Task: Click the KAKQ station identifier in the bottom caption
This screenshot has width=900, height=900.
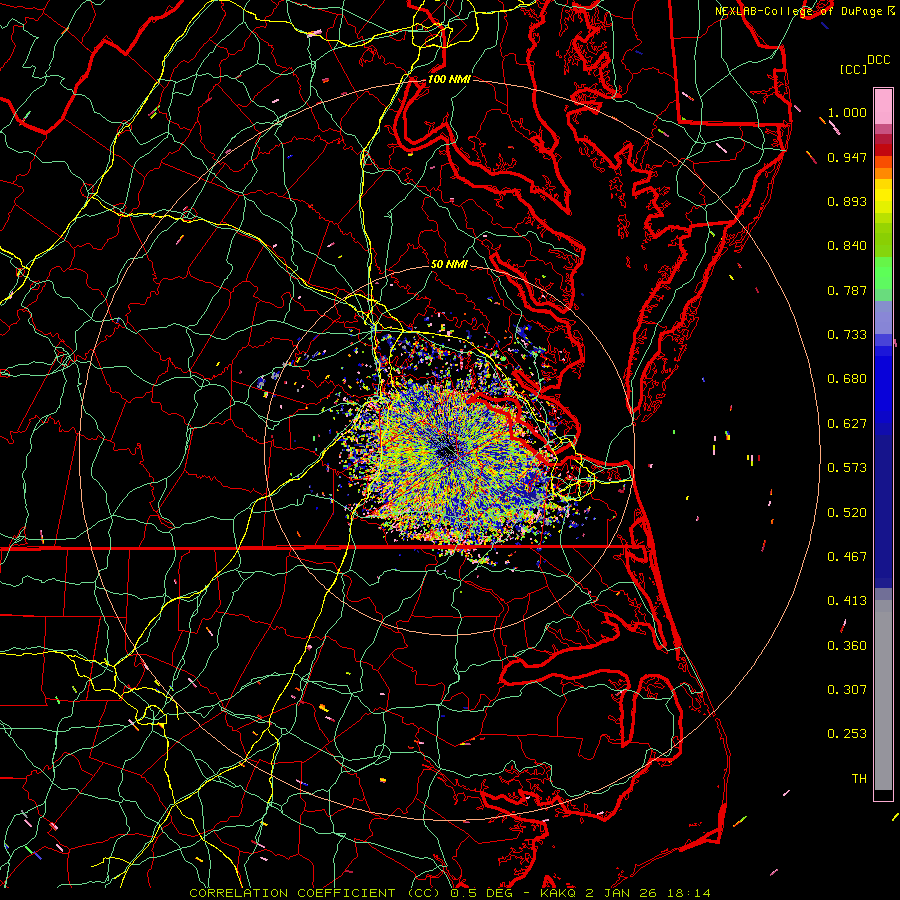Action: click(x=559, y=893)
